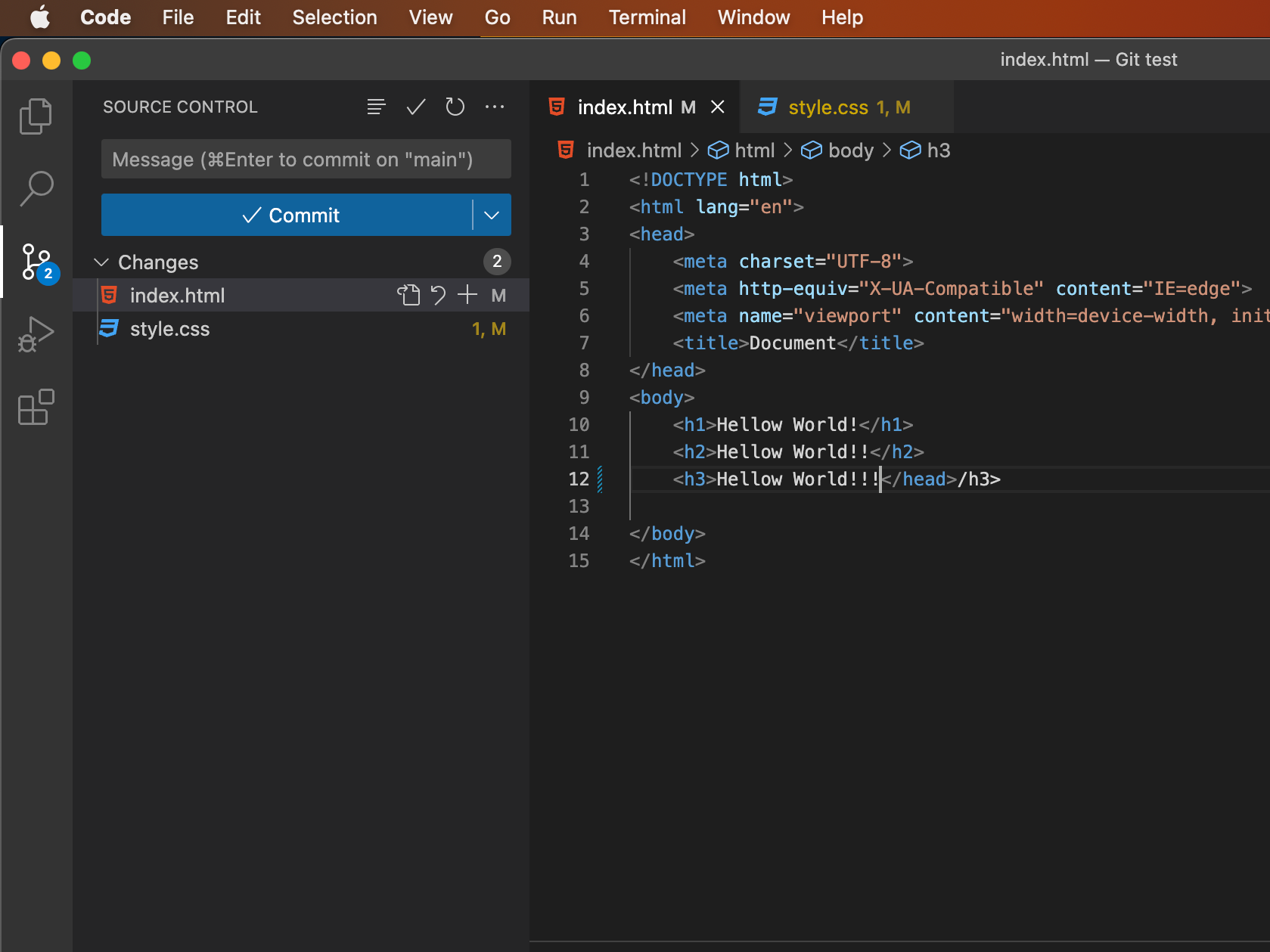This screenshot has width=1270, height=952.
Task: Toggle the view as list icon
Action: [x=376, y=107]
